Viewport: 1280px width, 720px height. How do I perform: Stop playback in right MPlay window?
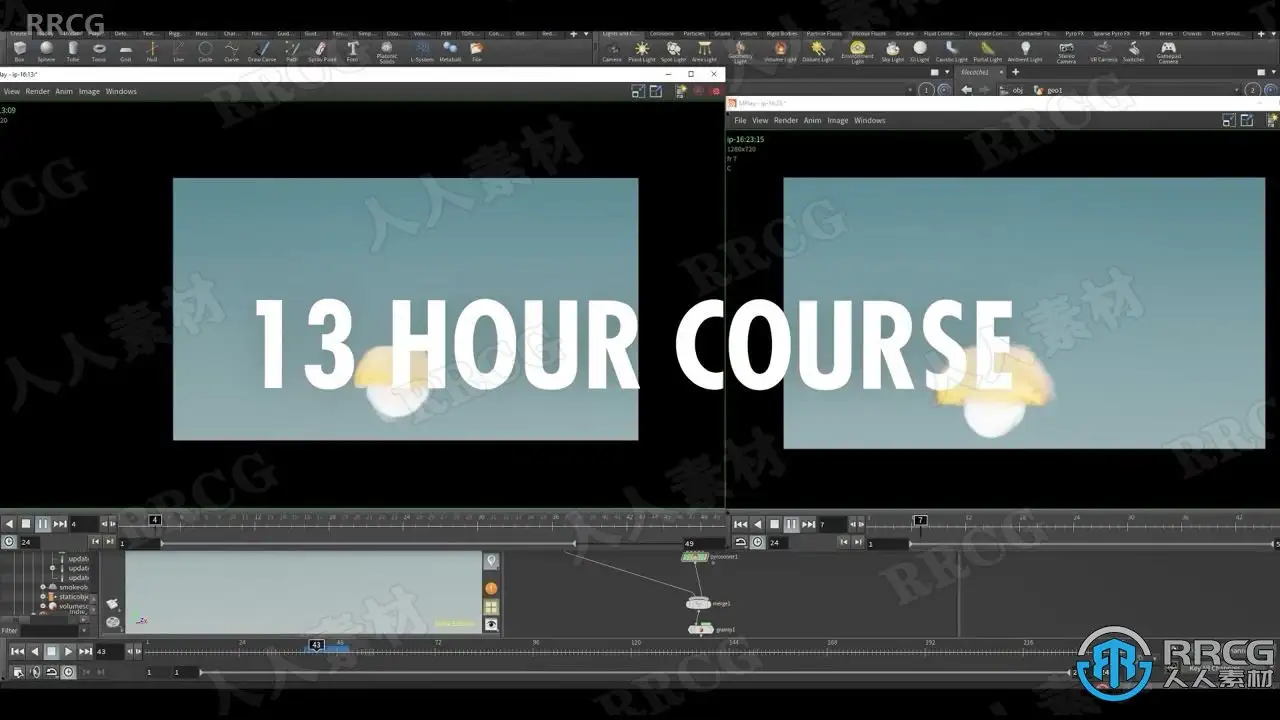pos(774,524)
